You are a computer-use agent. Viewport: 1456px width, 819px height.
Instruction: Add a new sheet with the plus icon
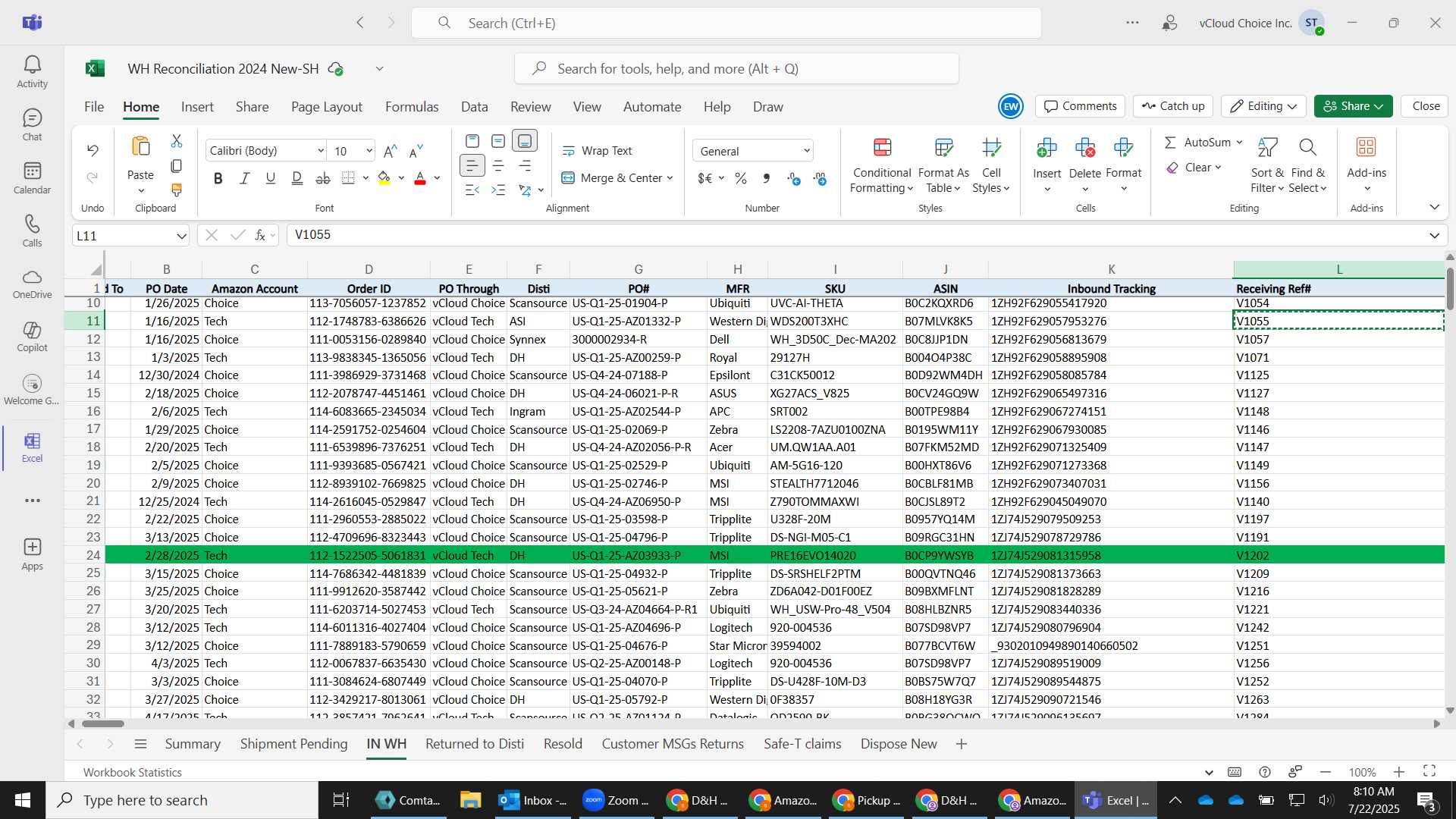(x=962, y=744)
